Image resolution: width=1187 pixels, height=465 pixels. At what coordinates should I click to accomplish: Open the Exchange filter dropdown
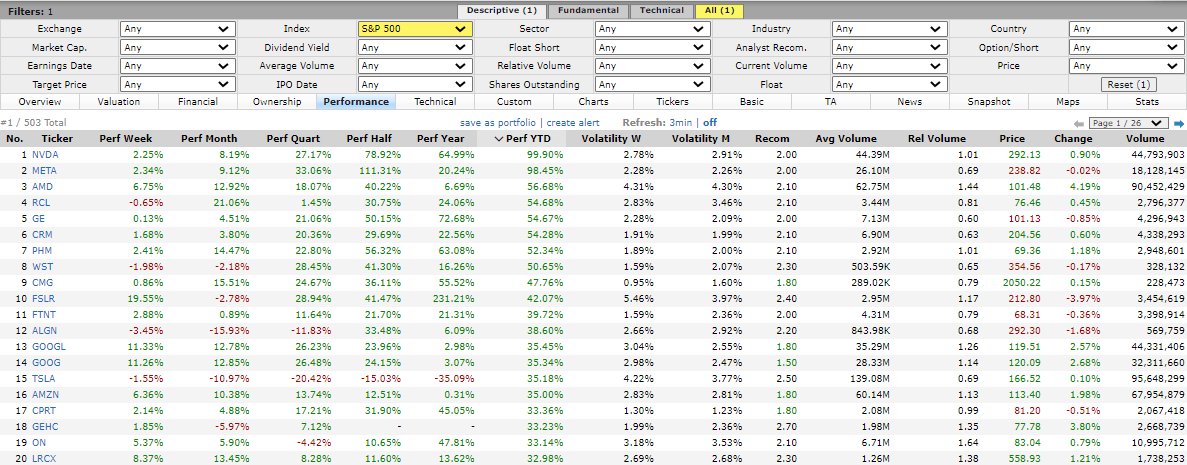[x=178, y=29]
